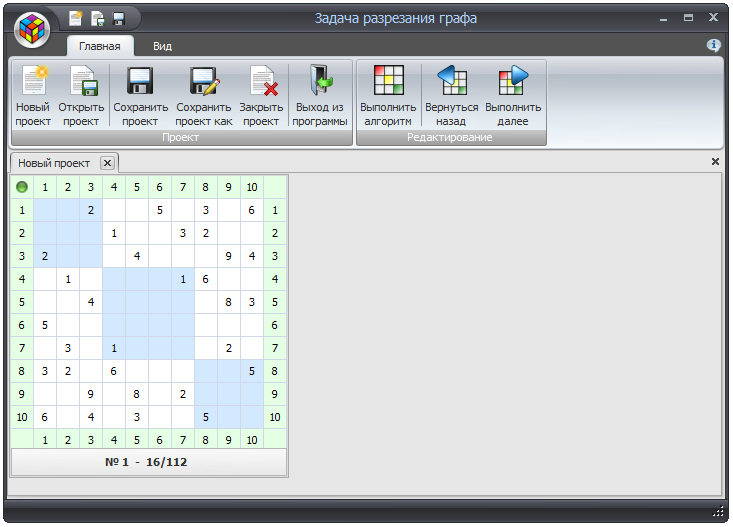Viewport: 733px width, 527px height.
Task: Select cell row 10 column 8 value 5
Action: (206, 417)
